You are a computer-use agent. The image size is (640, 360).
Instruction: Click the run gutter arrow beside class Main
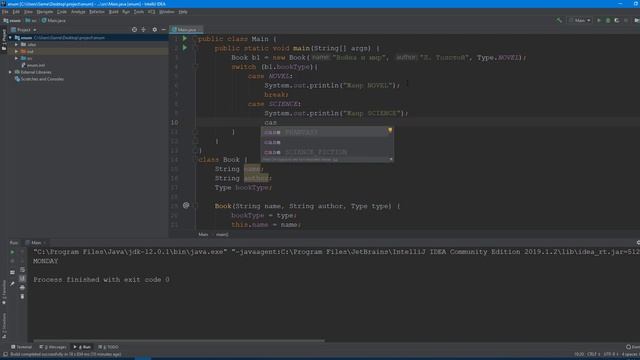(184, 38)
